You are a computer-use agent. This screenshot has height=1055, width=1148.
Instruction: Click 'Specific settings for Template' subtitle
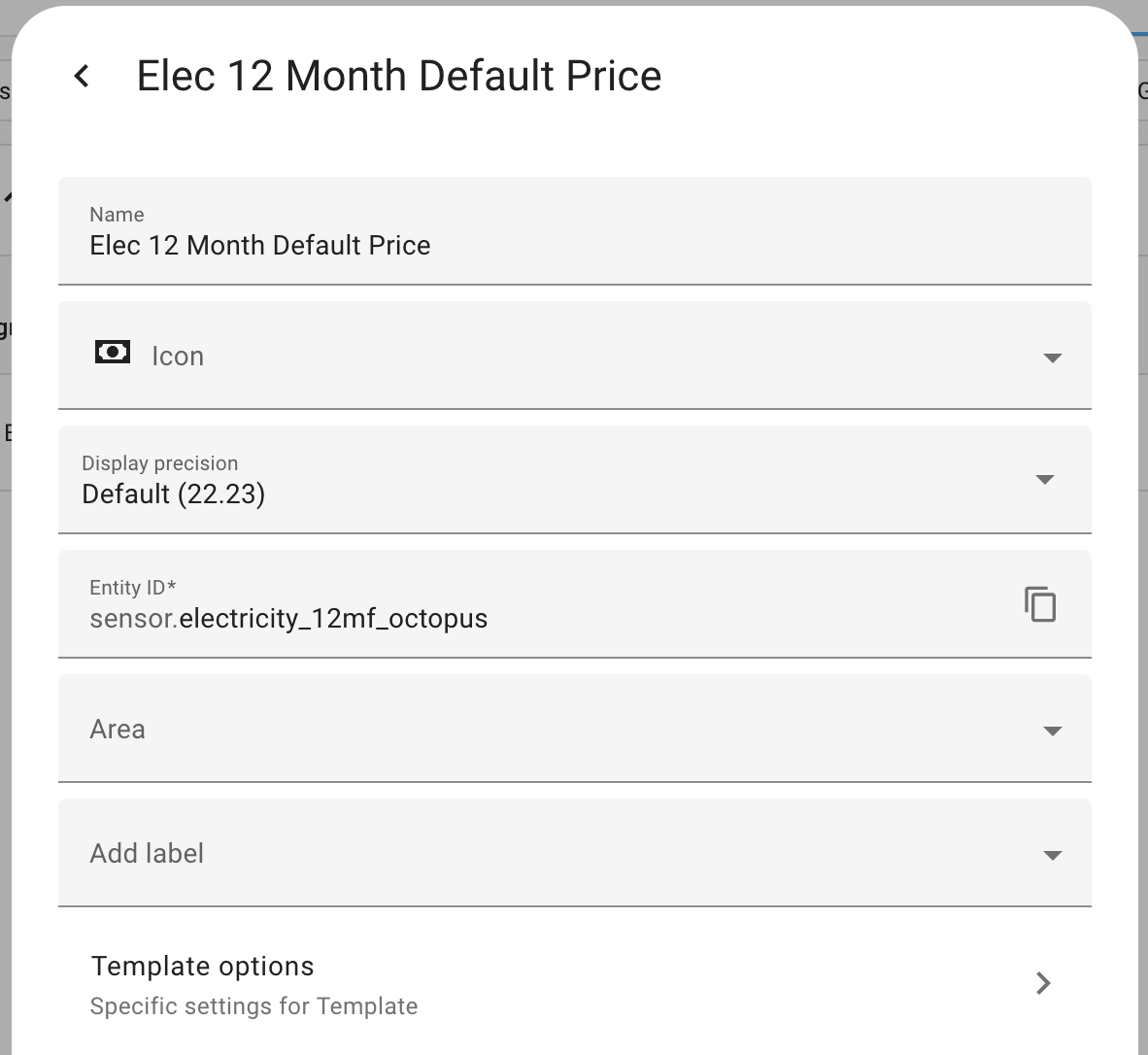click(x=253, y=1006)
